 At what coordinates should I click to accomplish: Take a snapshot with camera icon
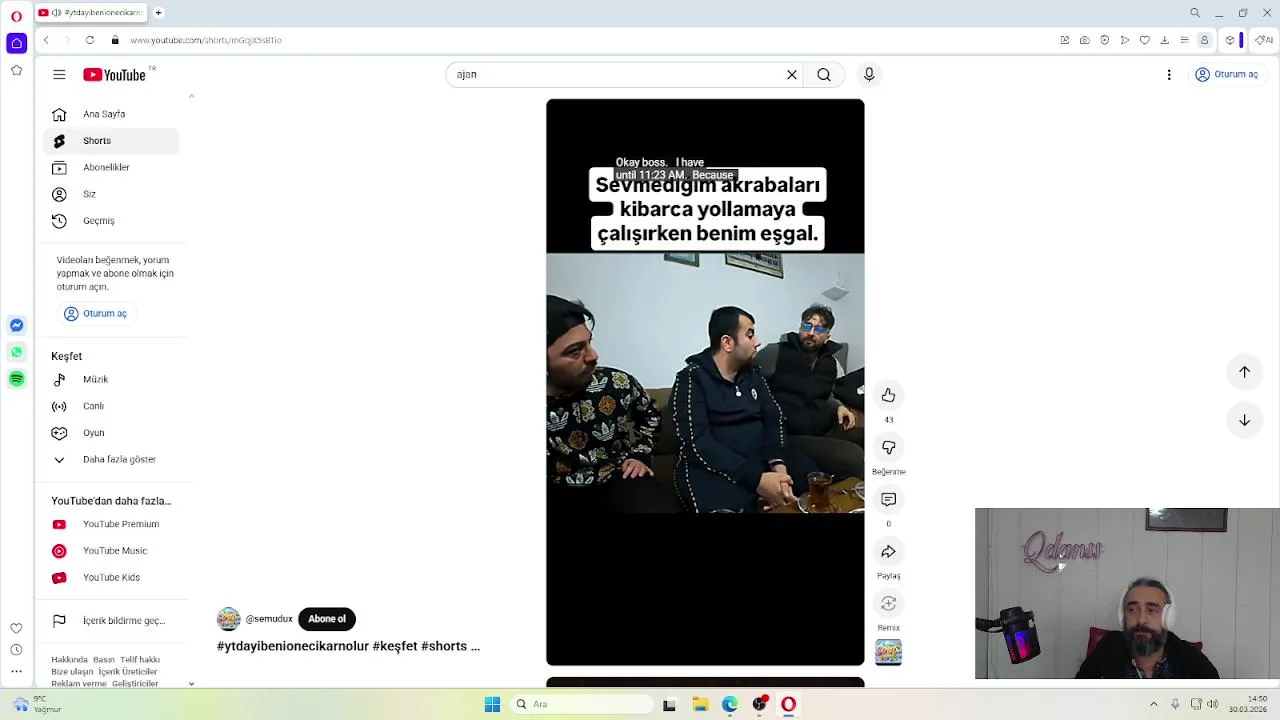pos(1085,40)
